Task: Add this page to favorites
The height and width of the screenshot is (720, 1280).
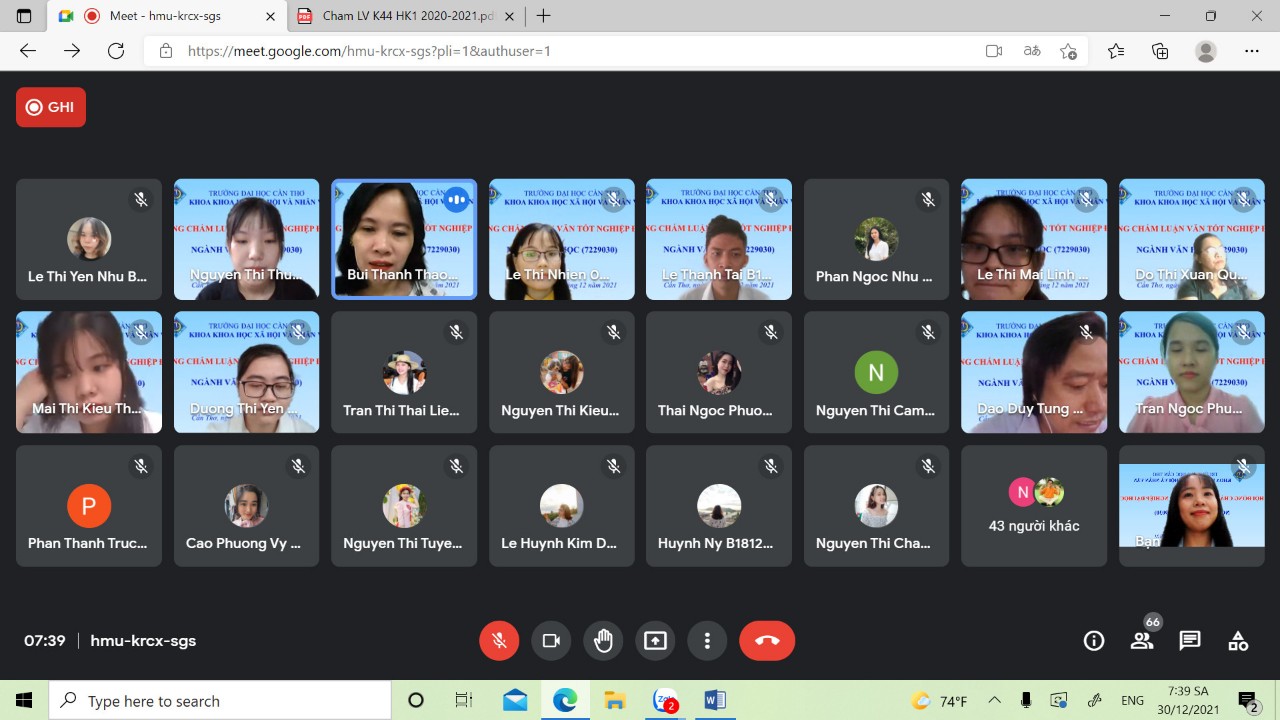Action: (x=1068, y=51)
